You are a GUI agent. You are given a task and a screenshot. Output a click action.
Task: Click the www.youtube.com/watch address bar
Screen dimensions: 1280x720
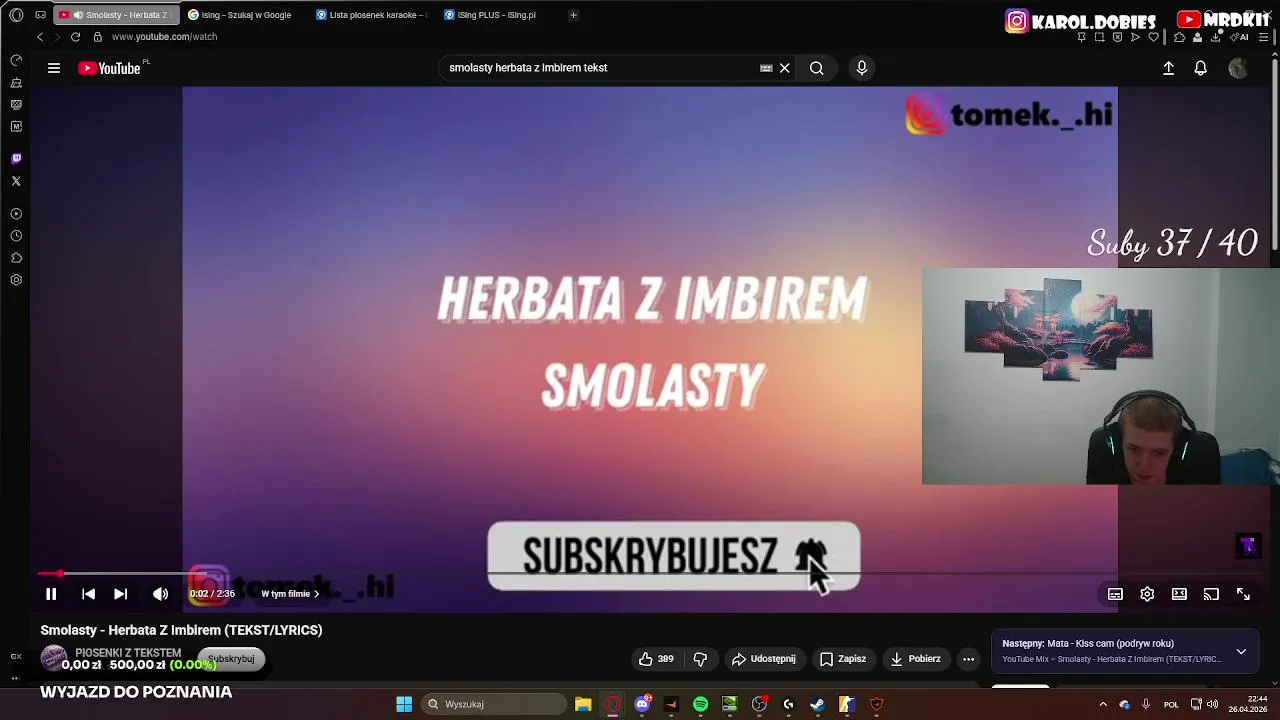click(164, 37)
